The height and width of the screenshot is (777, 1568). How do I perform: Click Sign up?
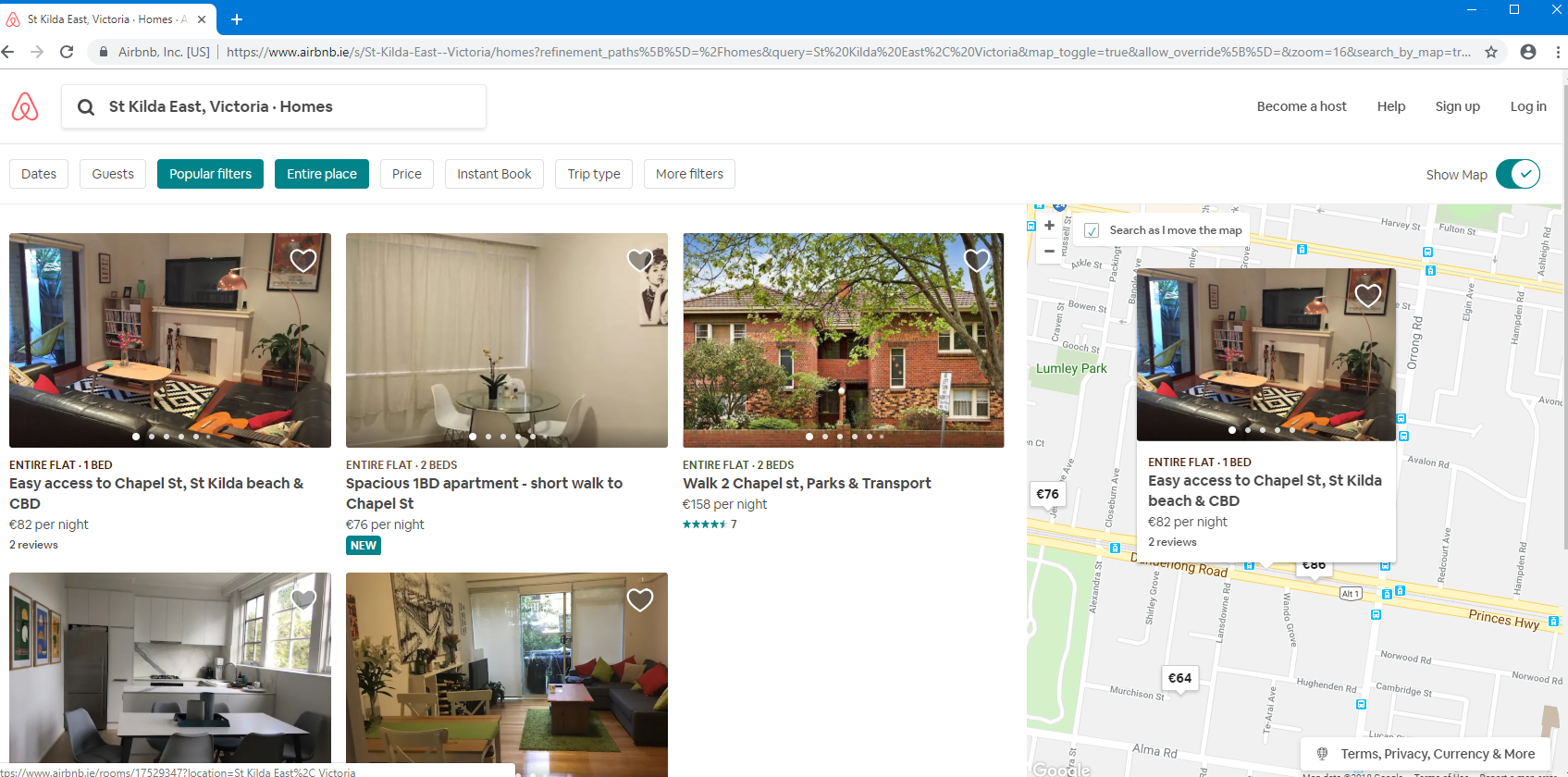[1458, 106]
